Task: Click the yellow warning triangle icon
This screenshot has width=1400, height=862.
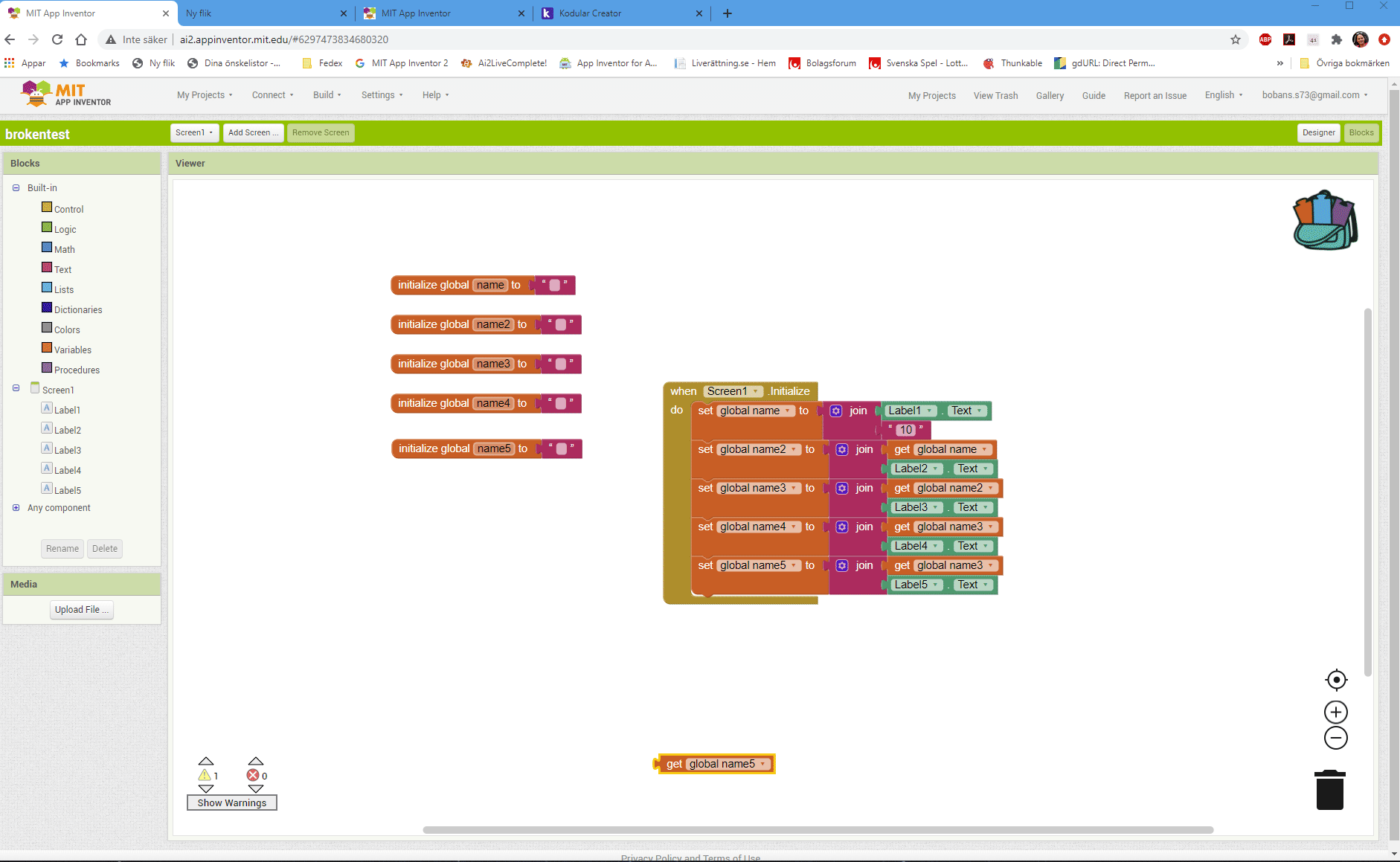Action: click(205, 776)
